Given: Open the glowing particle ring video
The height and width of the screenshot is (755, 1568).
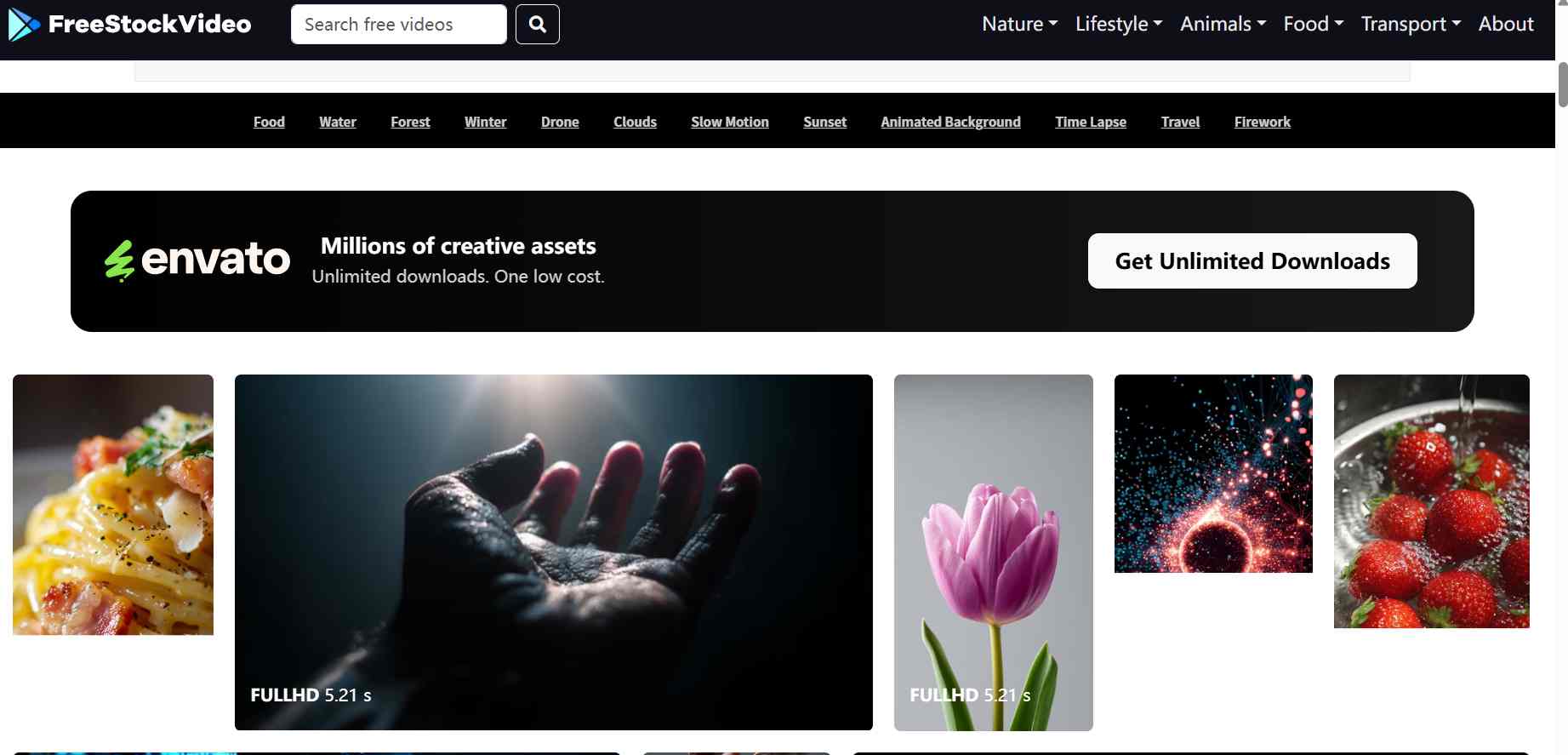Looking at the screenshot, I should pyautogui.click(x=1213, y=473).
